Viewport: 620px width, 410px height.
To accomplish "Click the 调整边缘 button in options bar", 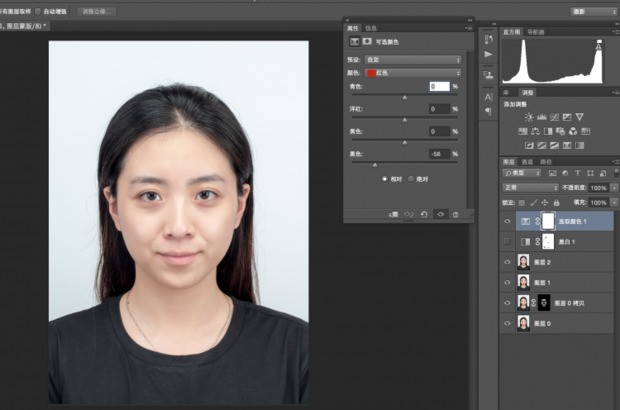I will (x=96, y=11).
